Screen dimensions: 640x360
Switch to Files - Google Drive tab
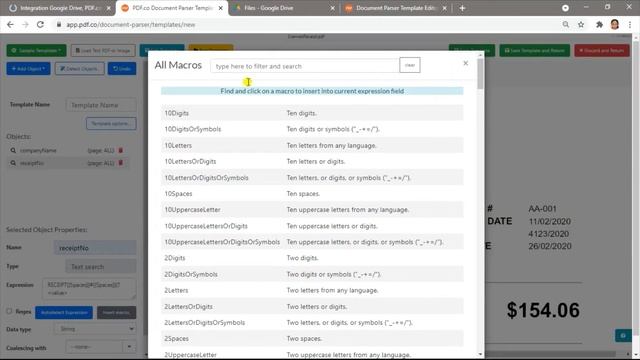click(284, 8)
